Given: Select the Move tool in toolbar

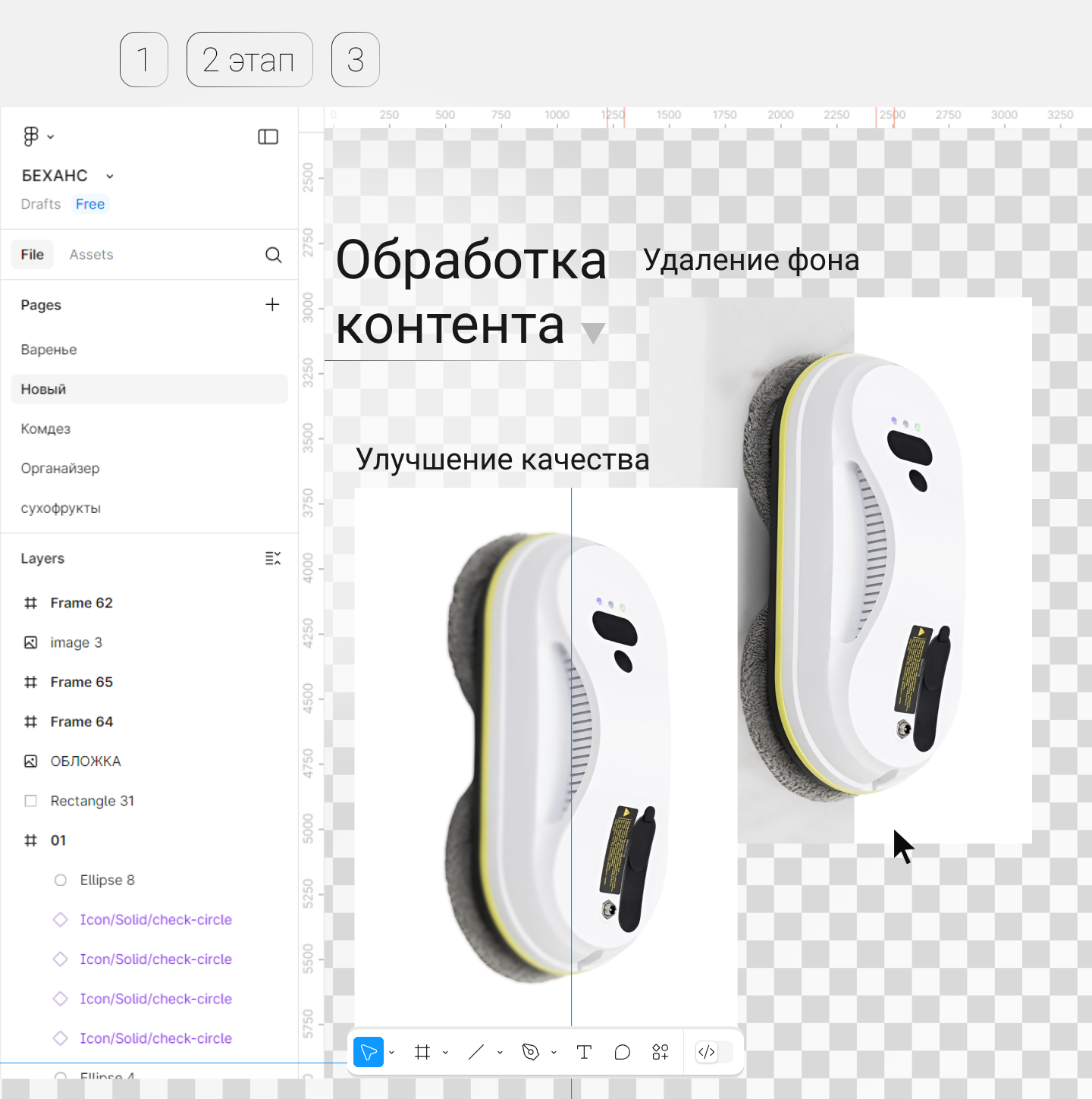Looking at the screenshot, I should 369,1052.
